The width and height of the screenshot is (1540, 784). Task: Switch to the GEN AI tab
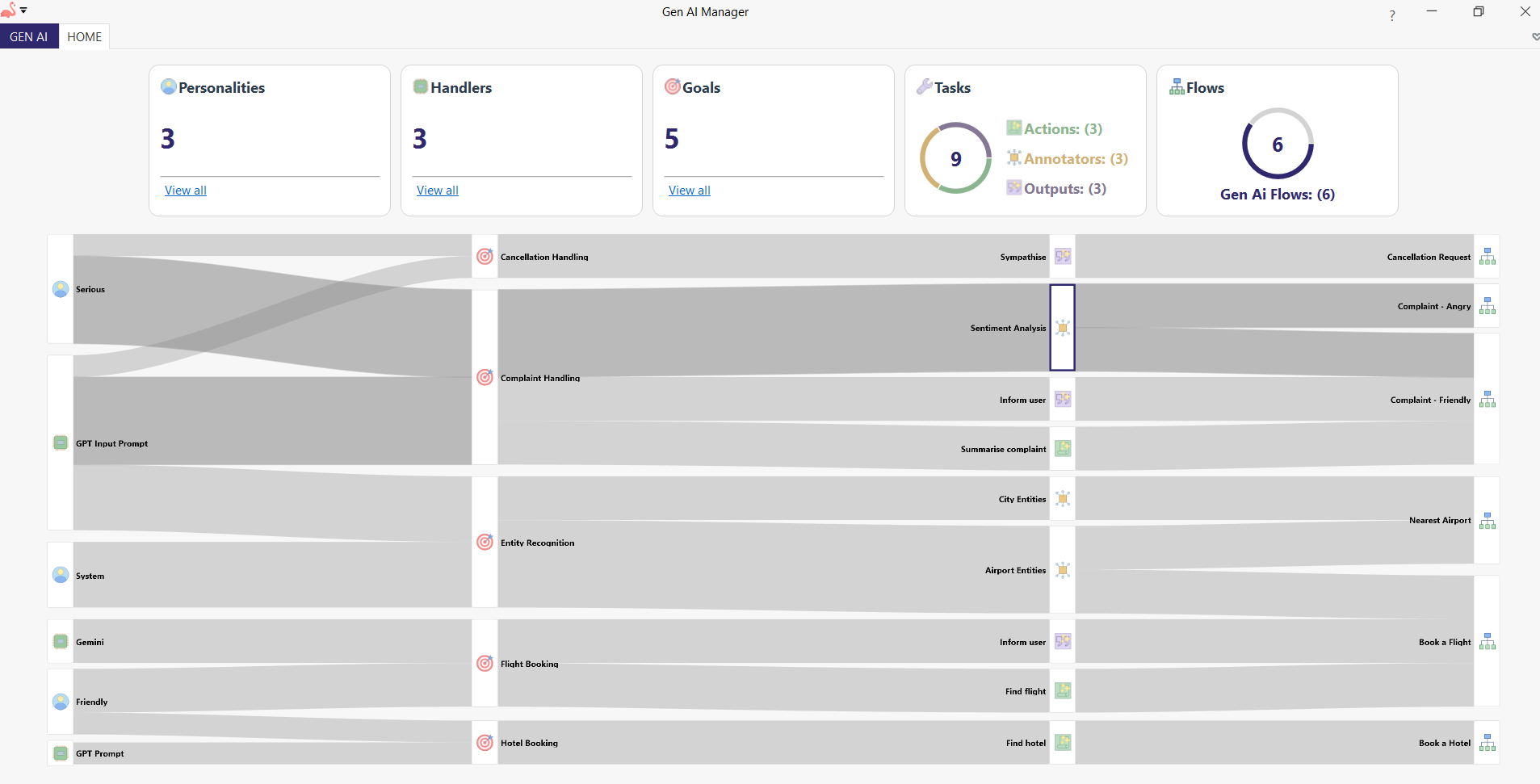coord(29,36)
